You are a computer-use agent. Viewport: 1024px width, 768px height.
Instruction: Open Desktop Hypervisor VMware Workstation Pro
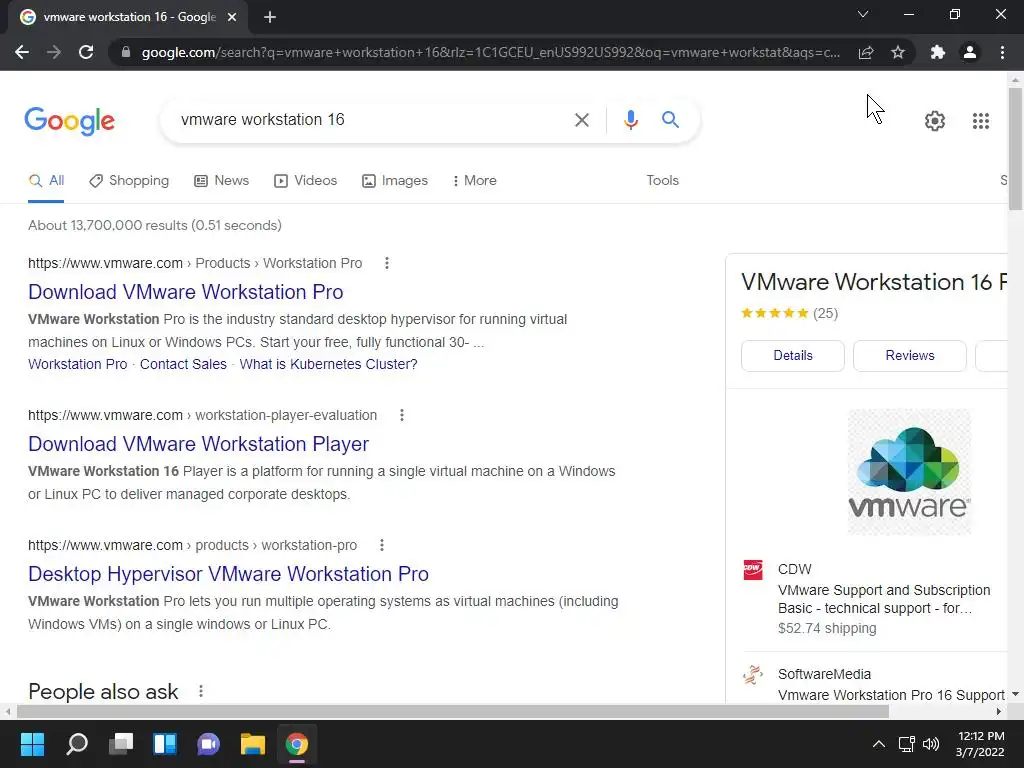click(x=229, y=574)
